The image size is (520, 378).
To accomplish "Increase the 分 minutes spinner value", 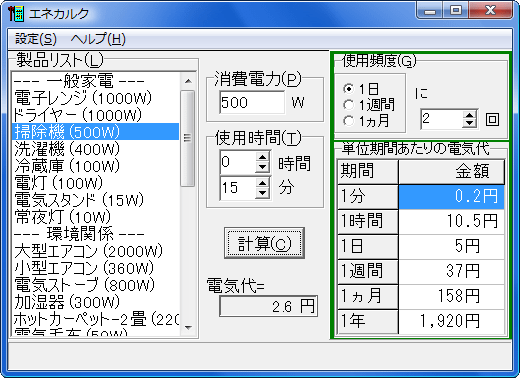I will (263, 183).
